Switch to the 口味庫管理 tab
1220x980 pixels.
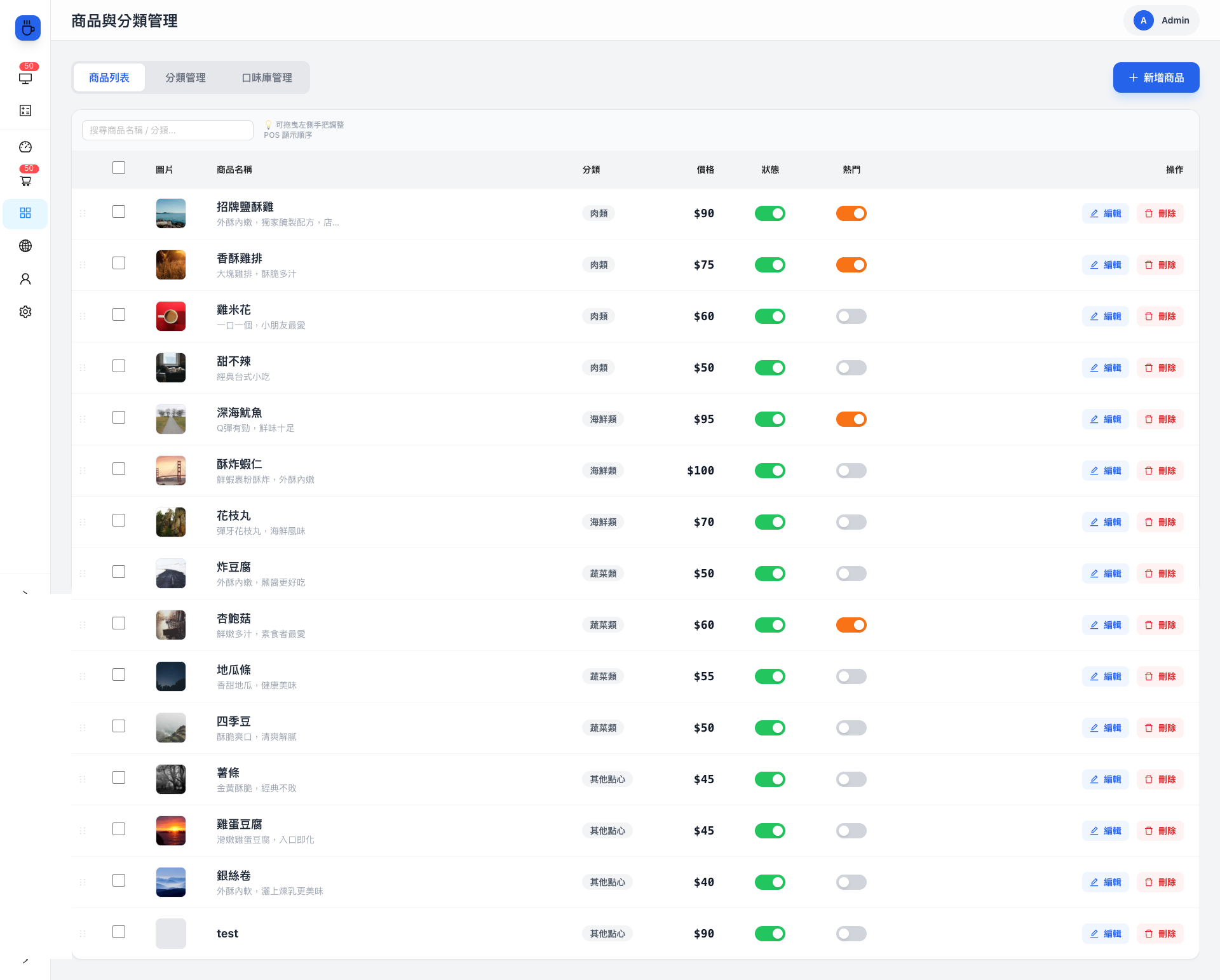pos(267,77)
